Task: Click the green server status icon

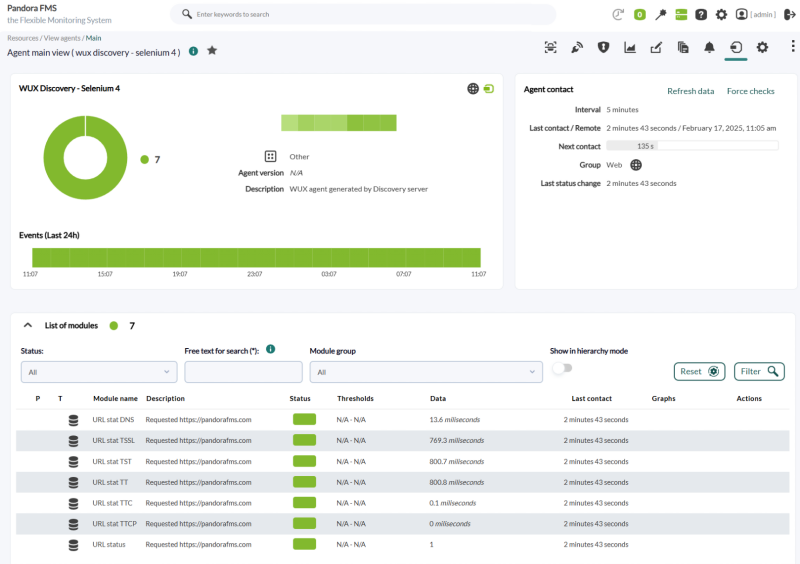Action: click(x=681, y=14)
